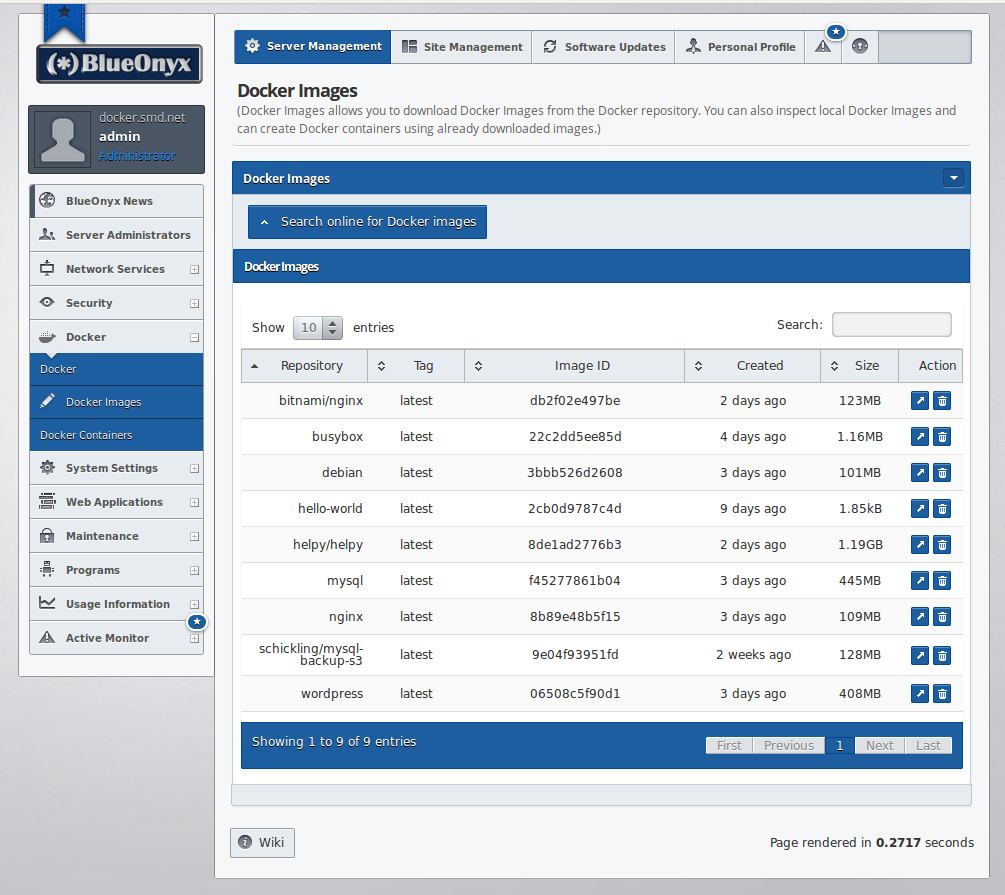
Task: Open inspect action for wordpress image
Action: point(920,693)
